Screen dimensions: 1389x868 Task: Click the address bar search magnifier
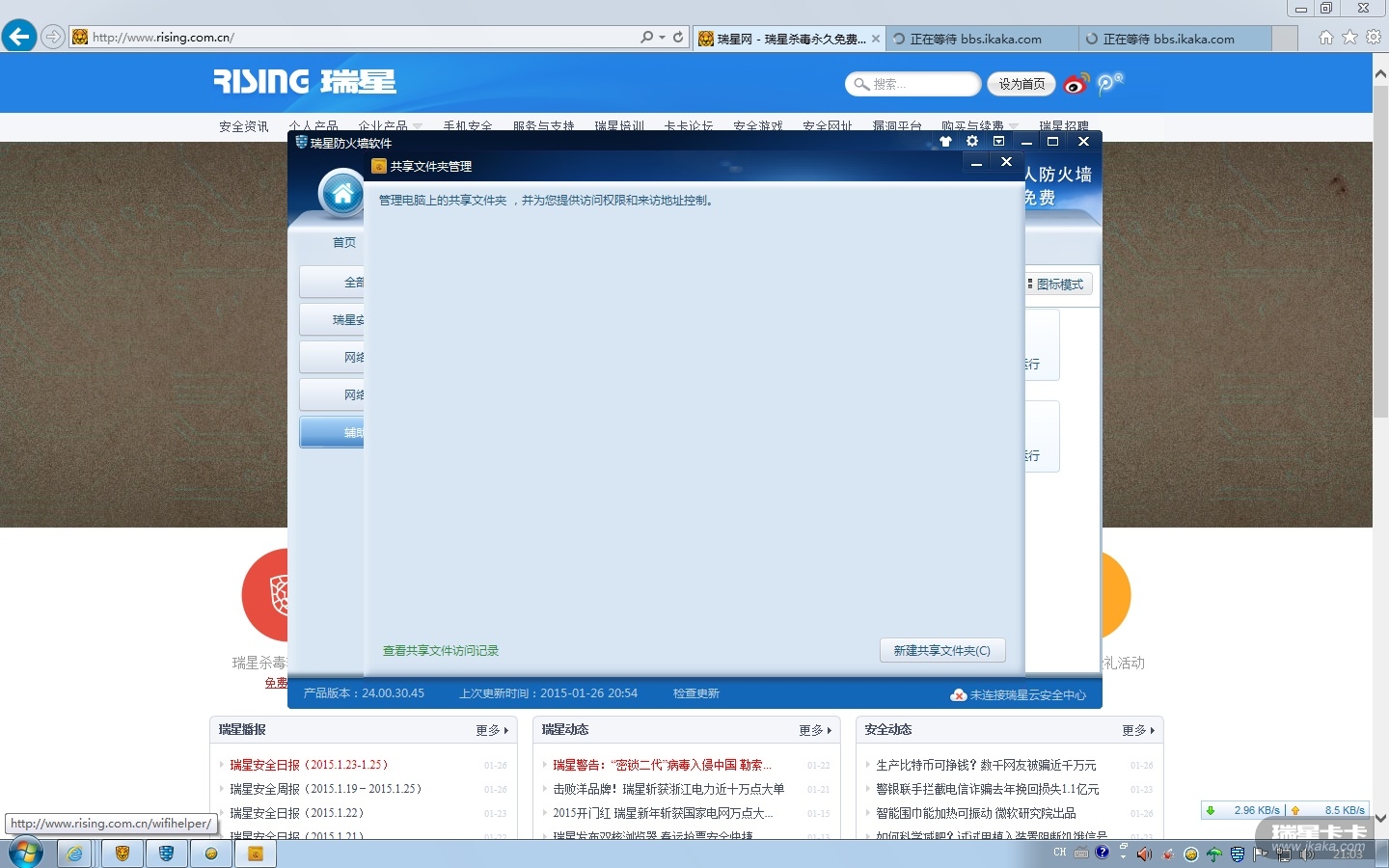[646, 38]
